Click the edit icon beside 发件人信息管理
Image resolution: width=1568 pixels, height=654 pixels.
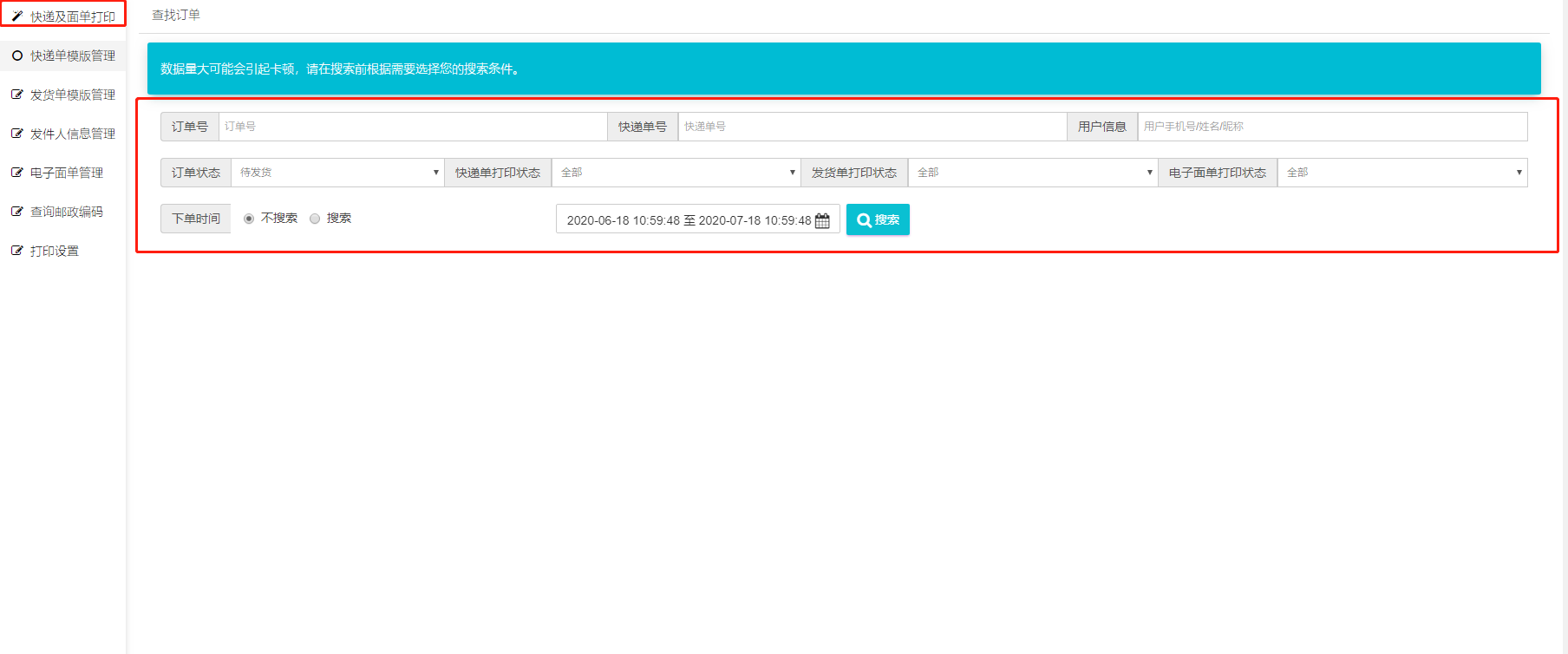[17, 134]
